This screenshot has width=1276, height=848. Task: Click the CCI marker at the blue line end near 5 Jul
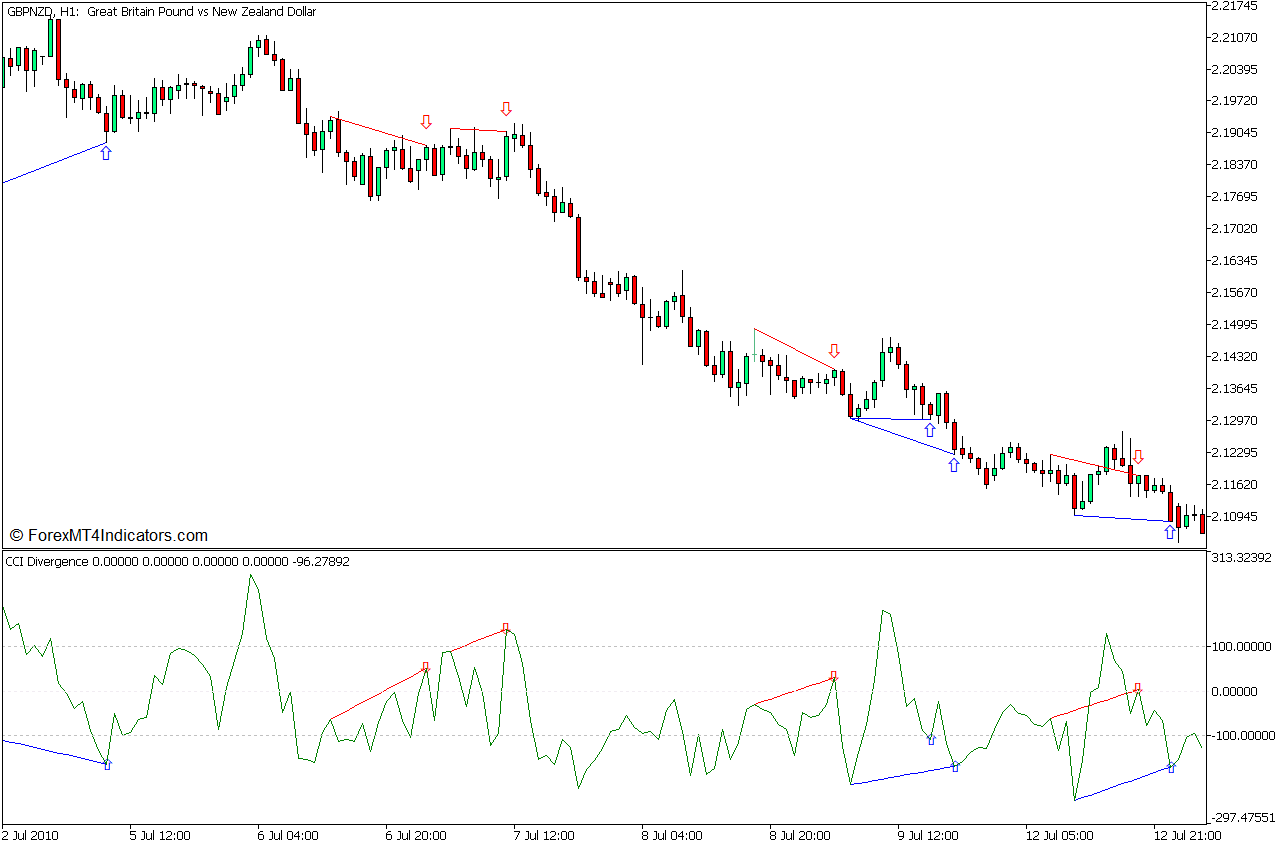[x=108, y=764]
